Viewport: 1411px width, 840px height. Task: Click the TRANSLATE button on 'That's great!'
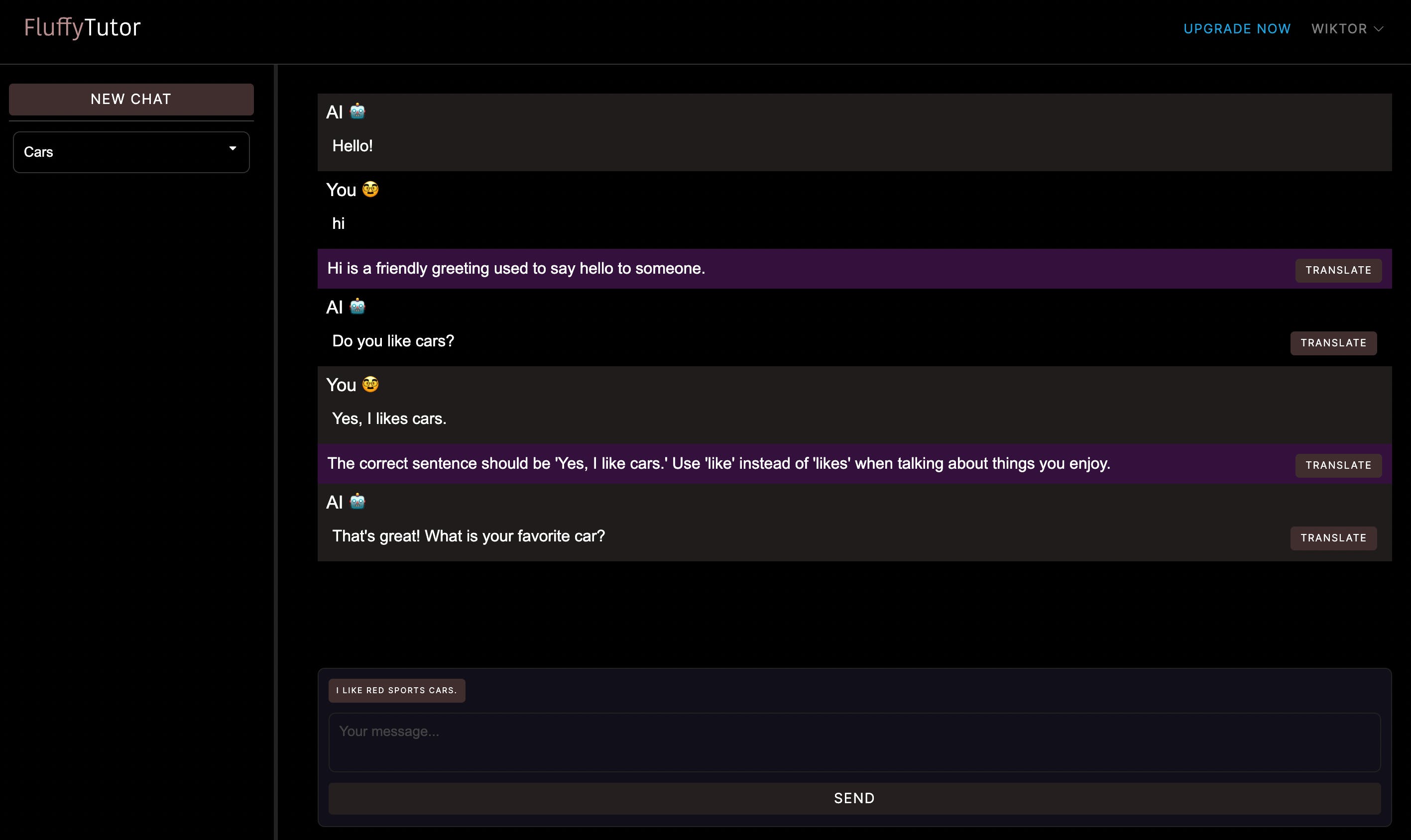click(x=1335, y=538)
